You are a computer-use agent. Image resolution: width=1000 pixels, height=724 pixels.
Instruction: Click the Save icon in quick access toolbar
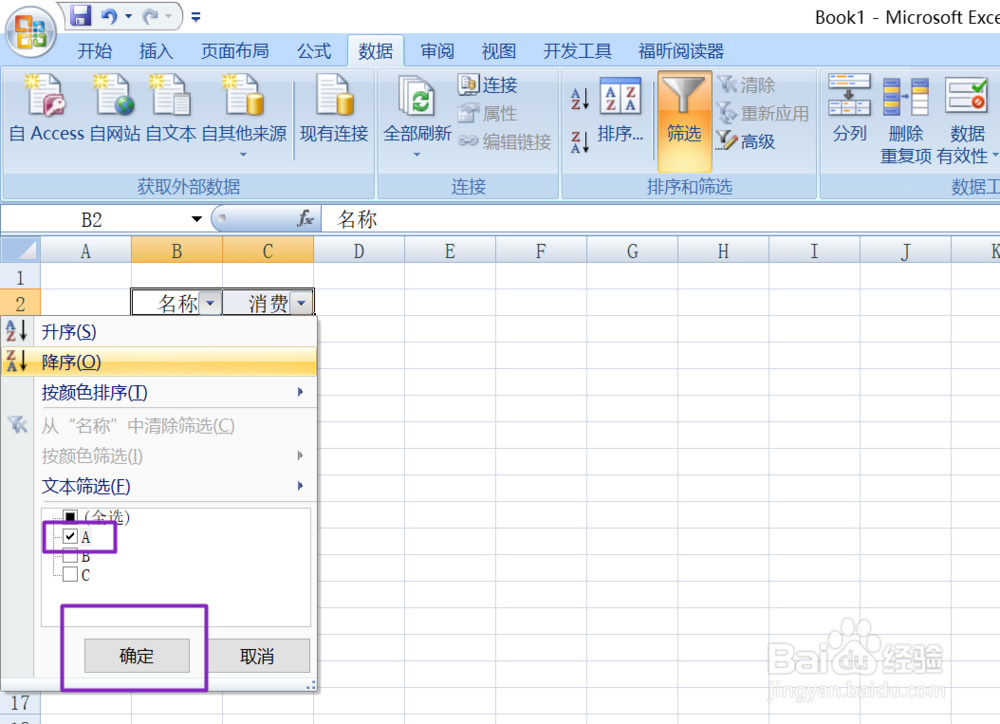pos(80,15)
